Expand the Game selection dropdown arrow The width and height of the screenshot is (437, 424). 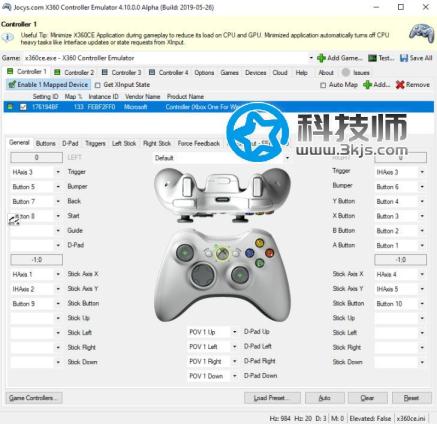[311, 58]
